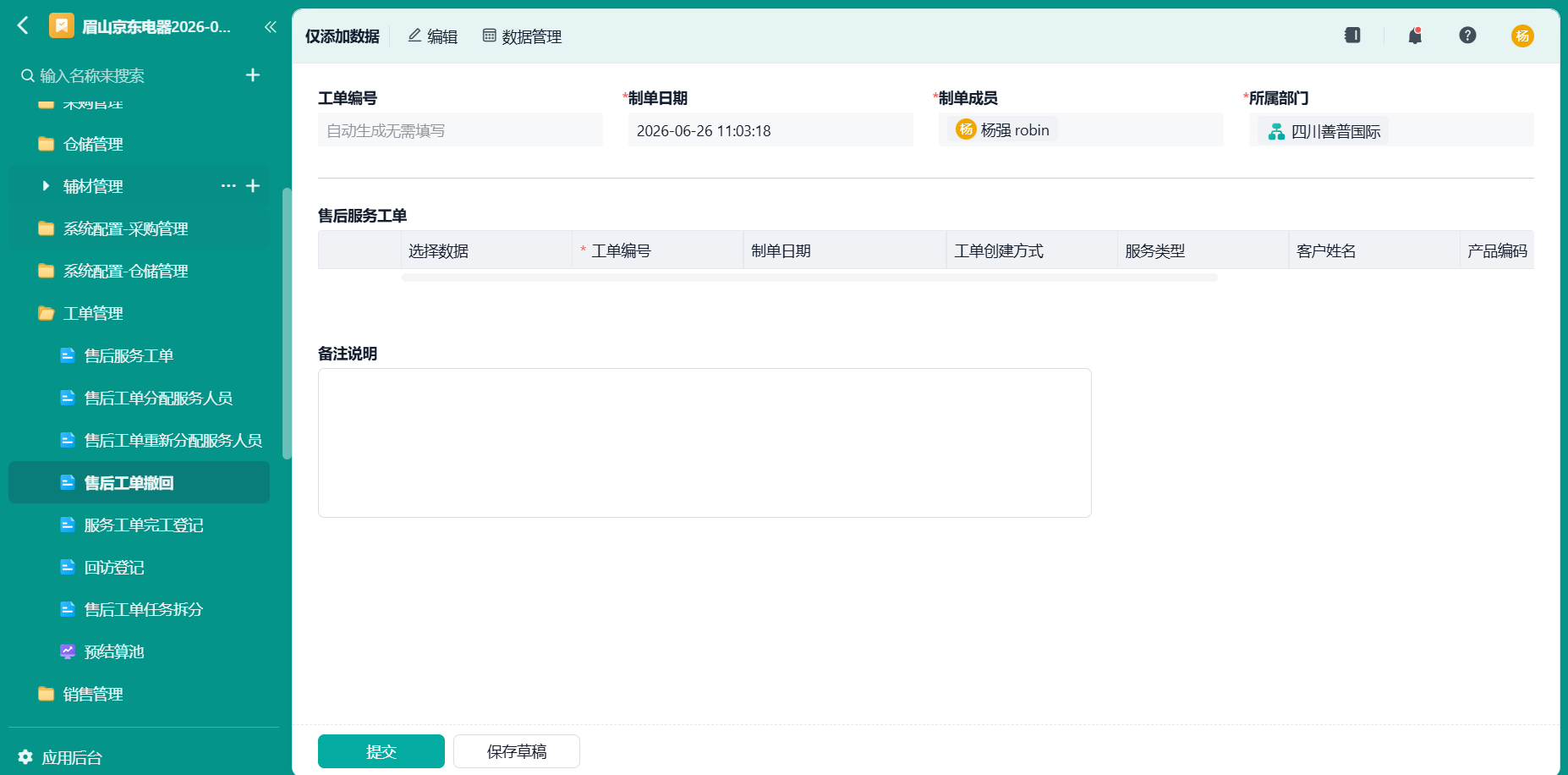Viewport: 1568px width, 775px height.
Task: Click into the 备注说明 text area
Action: [705, 442]
